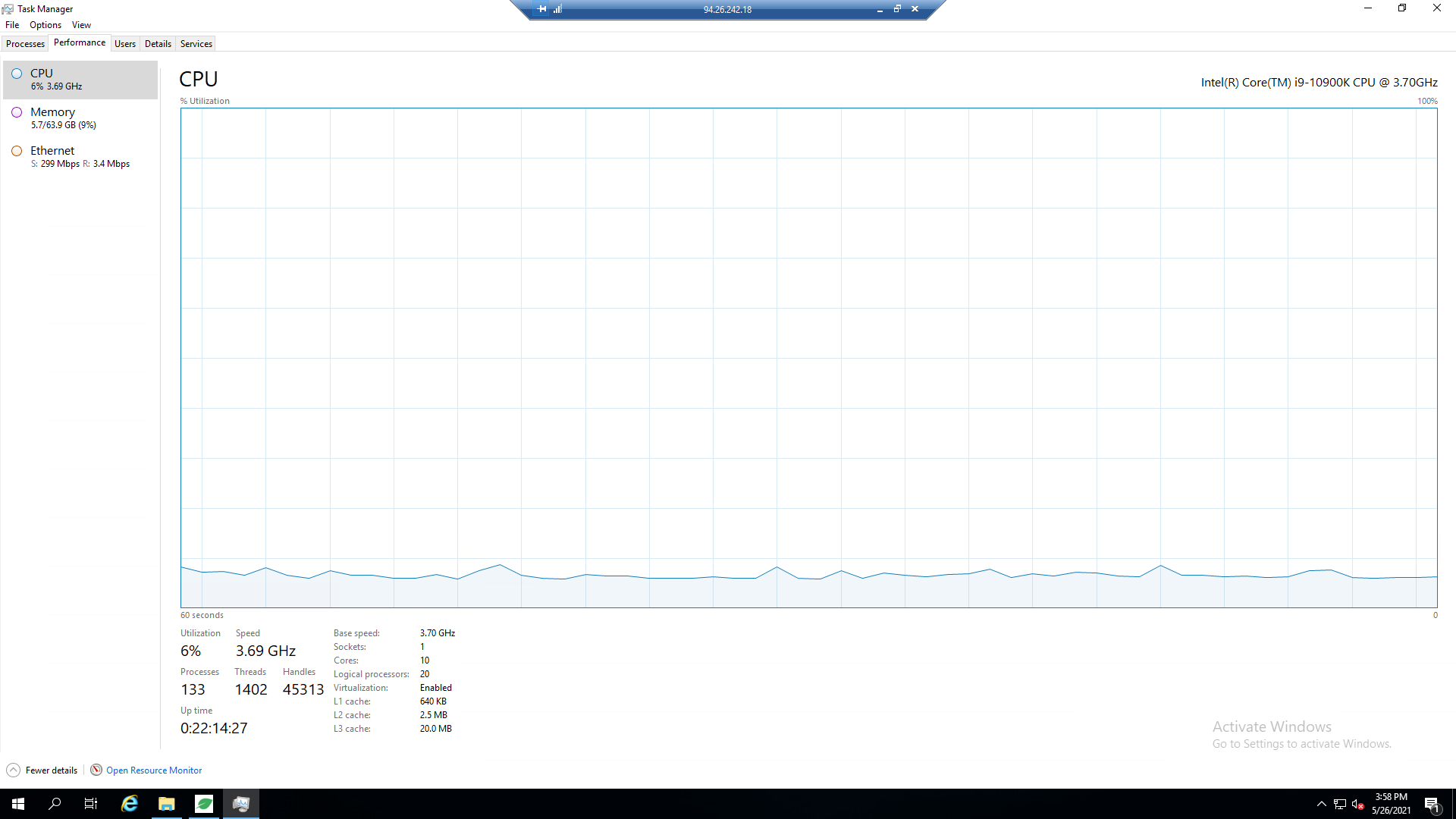Click the muted volume tray icon

coord(1358,804)
